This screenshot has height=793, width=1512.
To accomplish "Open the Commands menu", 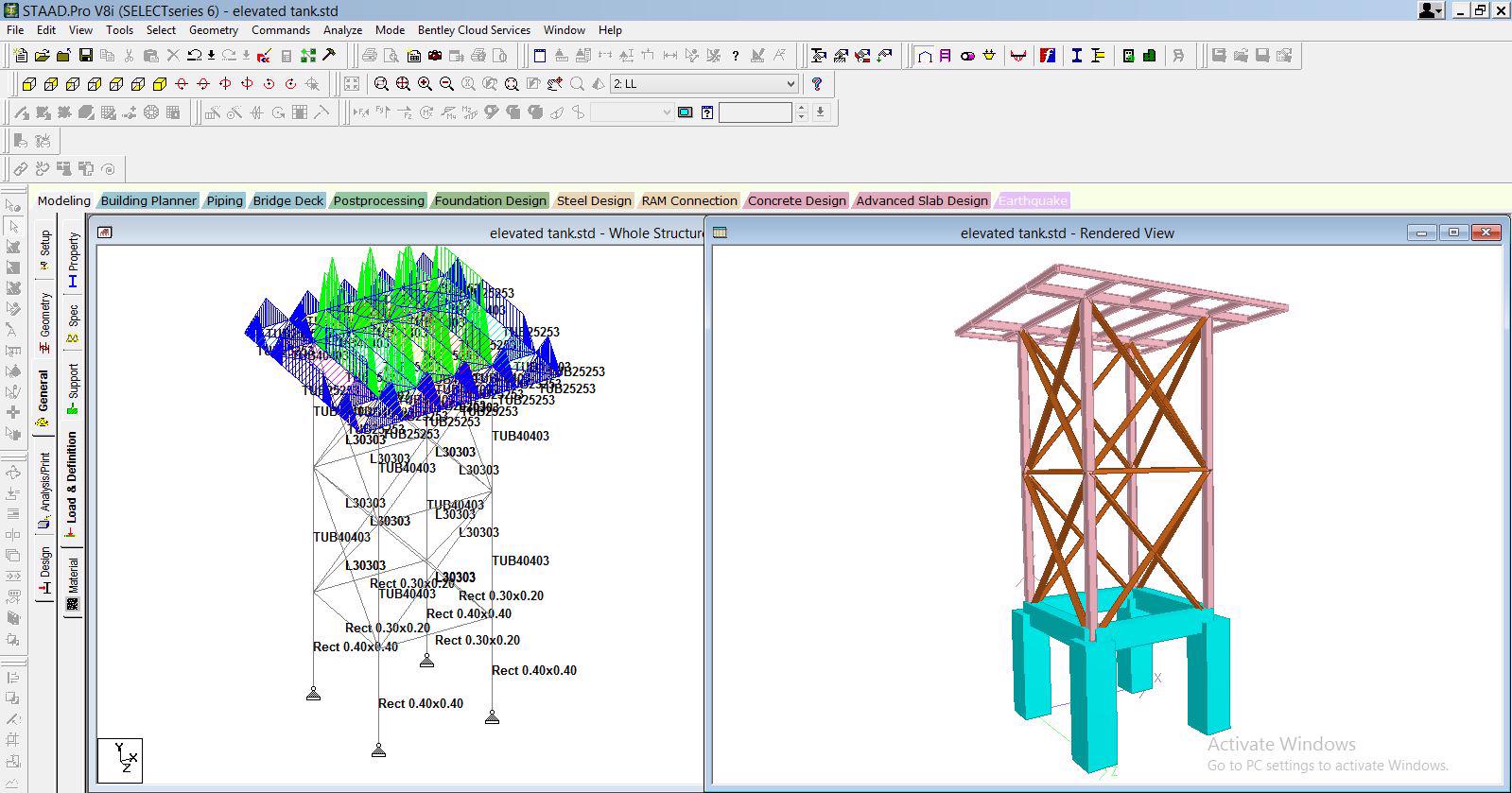I will click(281, 30).
